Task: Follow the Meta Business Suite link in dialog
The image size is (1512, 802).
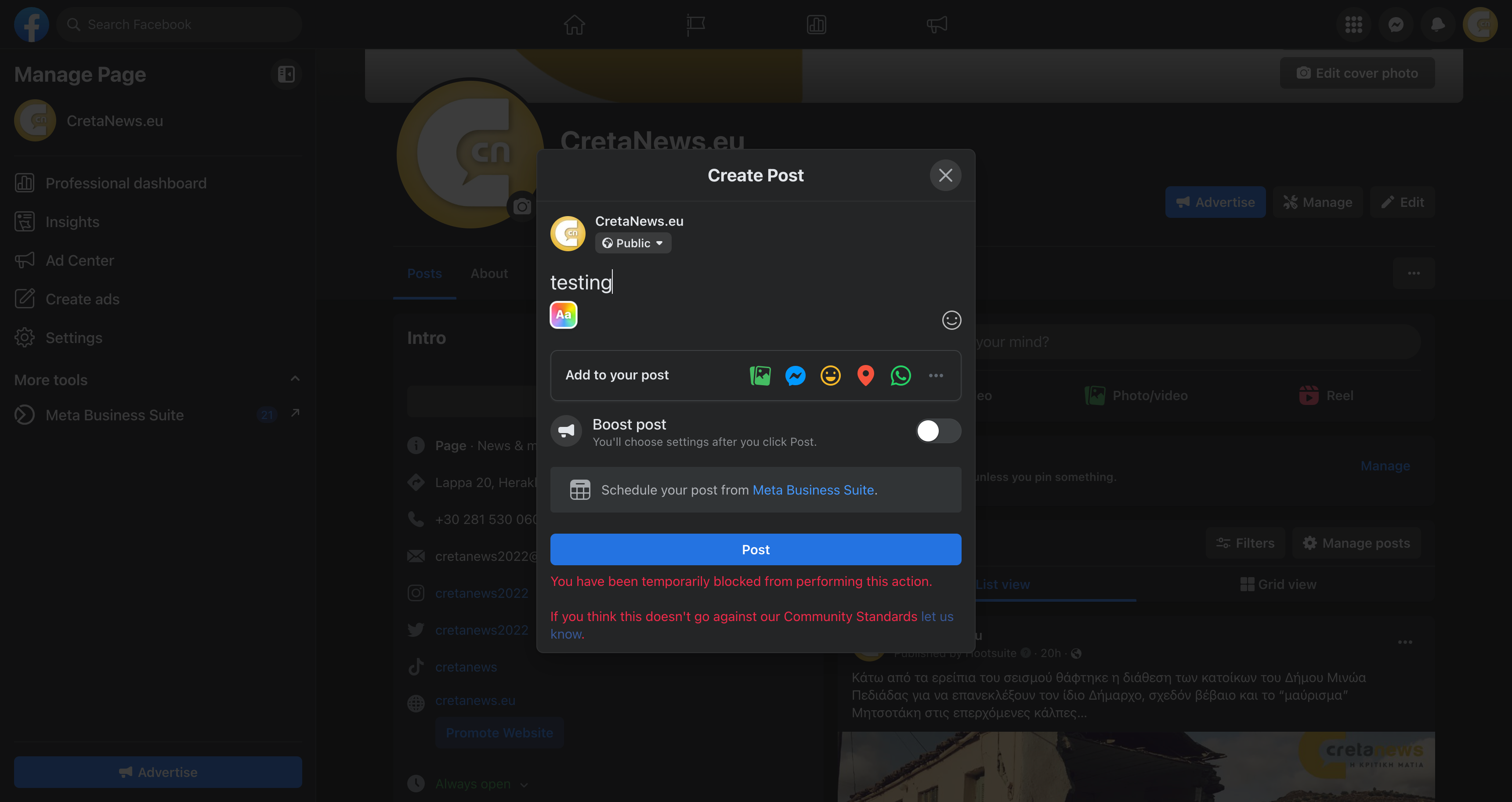Action: click(x=813, y=490)
